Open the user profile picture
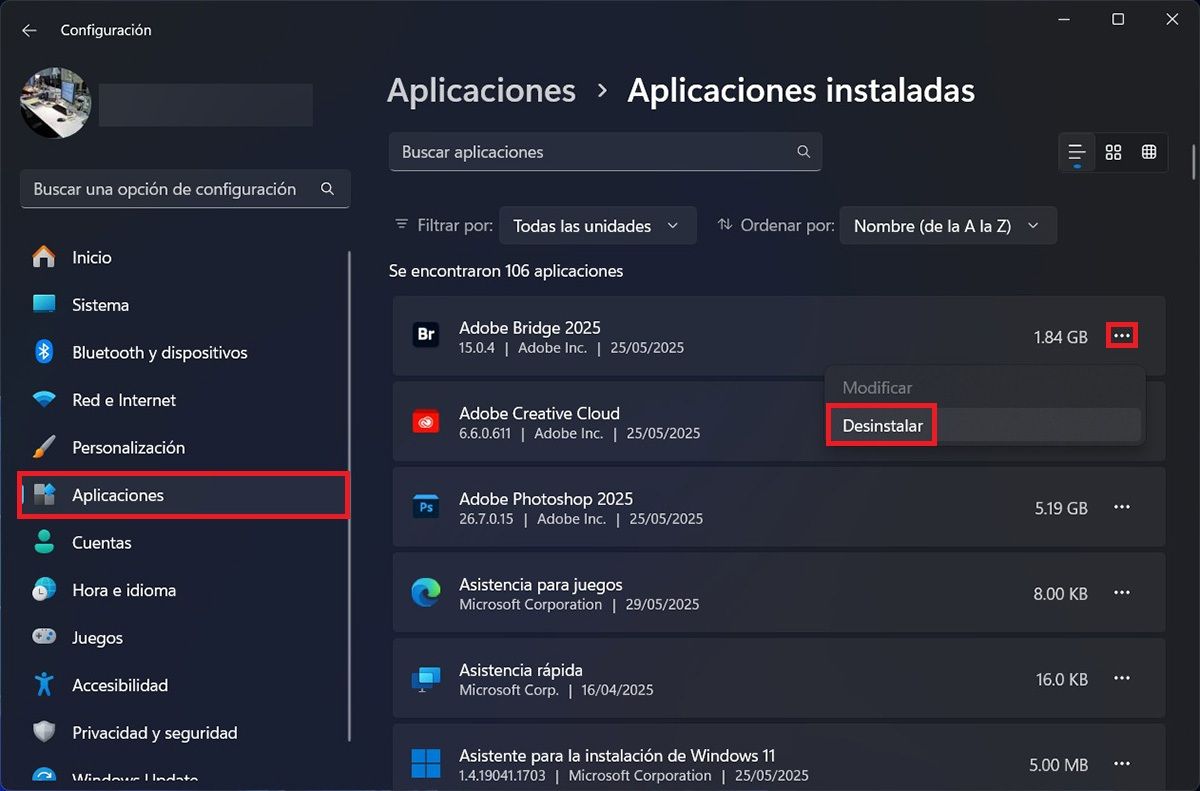The image size is (1200, 791). coord(56,103)
